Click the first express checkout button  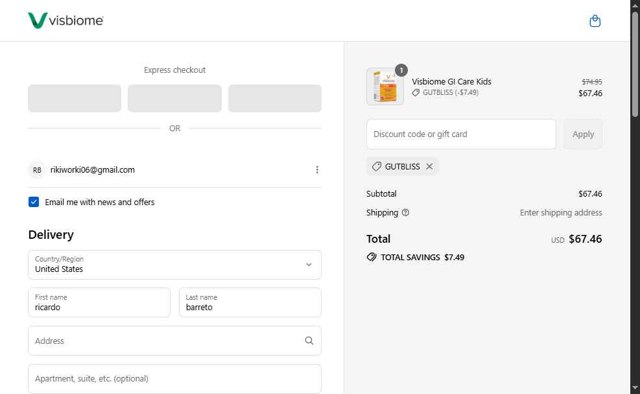(x=74, y=98)
